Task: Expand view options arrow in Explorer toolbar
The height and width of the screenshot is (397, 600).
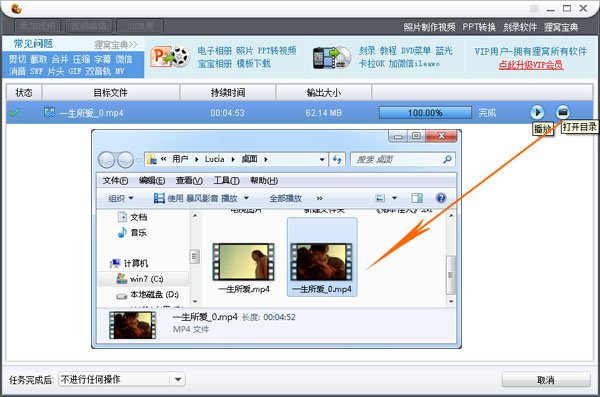Action: point(395,198)
